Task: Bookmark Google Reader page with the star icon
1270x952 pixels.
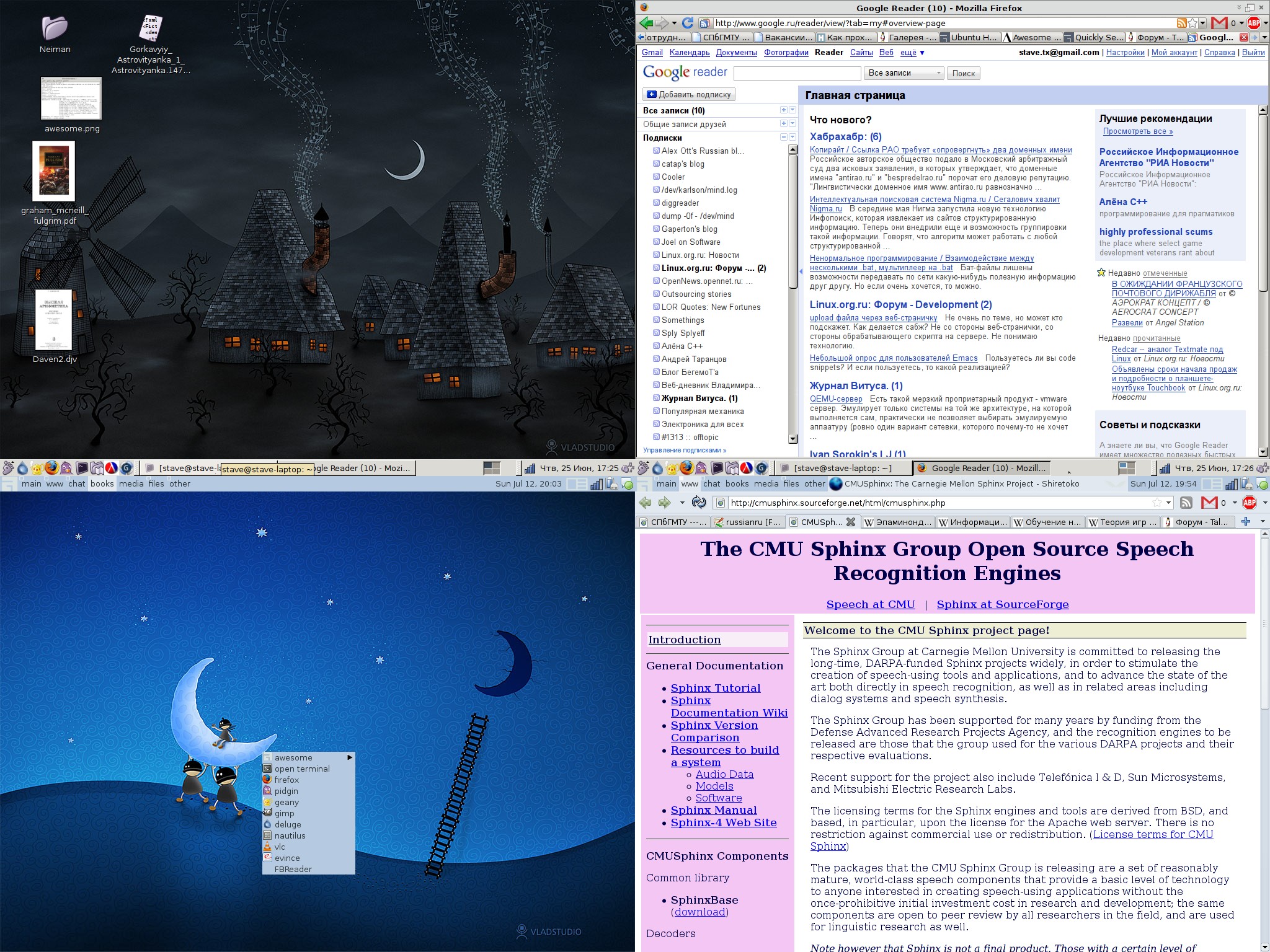Action: tap(1192, 23)
